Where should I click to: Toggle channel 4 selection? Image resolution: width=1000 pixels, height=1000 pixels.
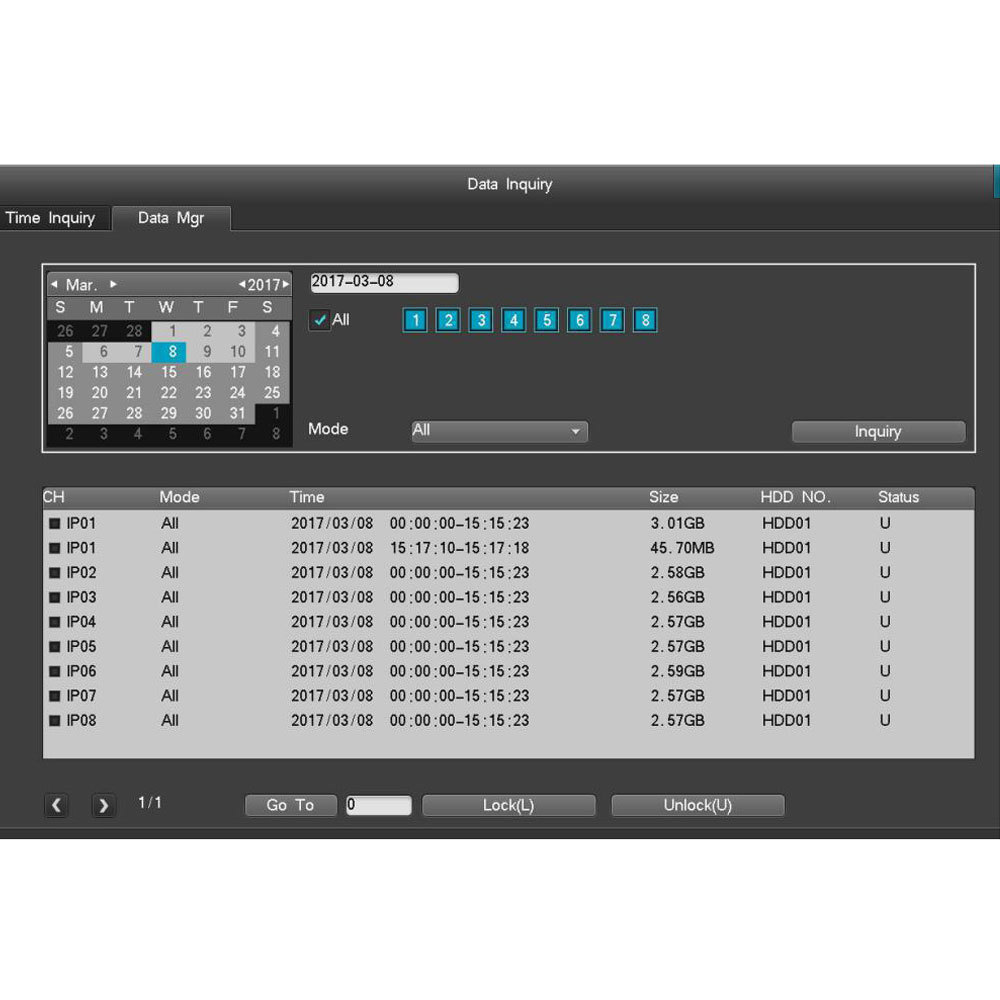tap(513, 320)
